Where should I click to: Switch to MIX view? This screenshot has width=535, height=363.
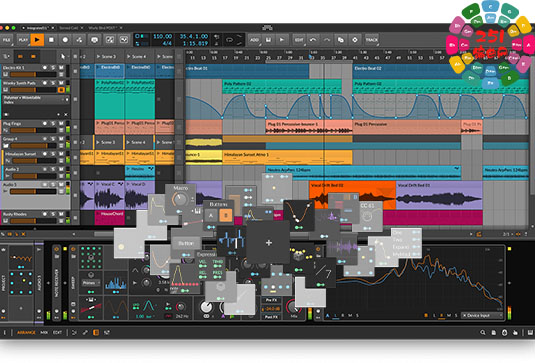point(44,332)
